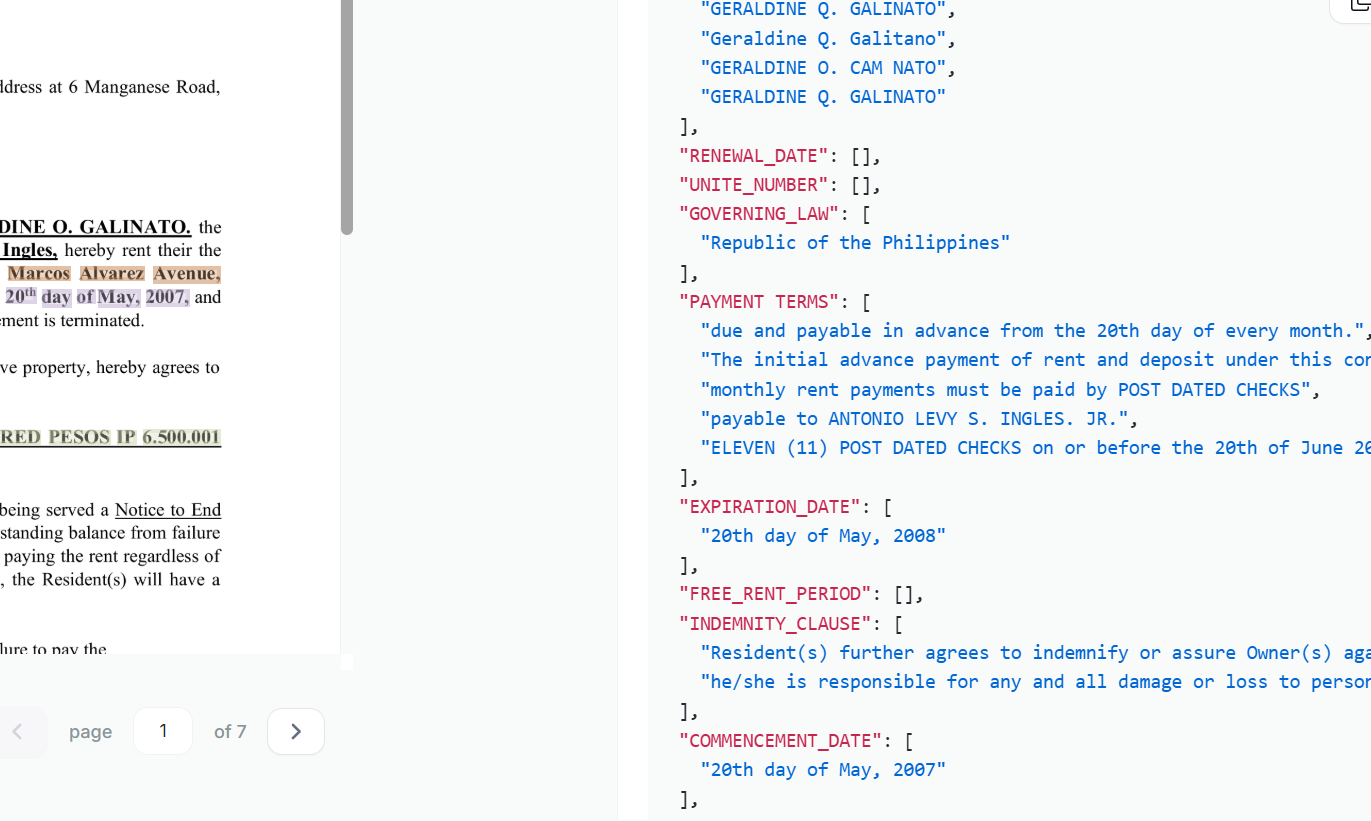
Task: Click the "Republic of the Philippines" value
Action: 855,243
